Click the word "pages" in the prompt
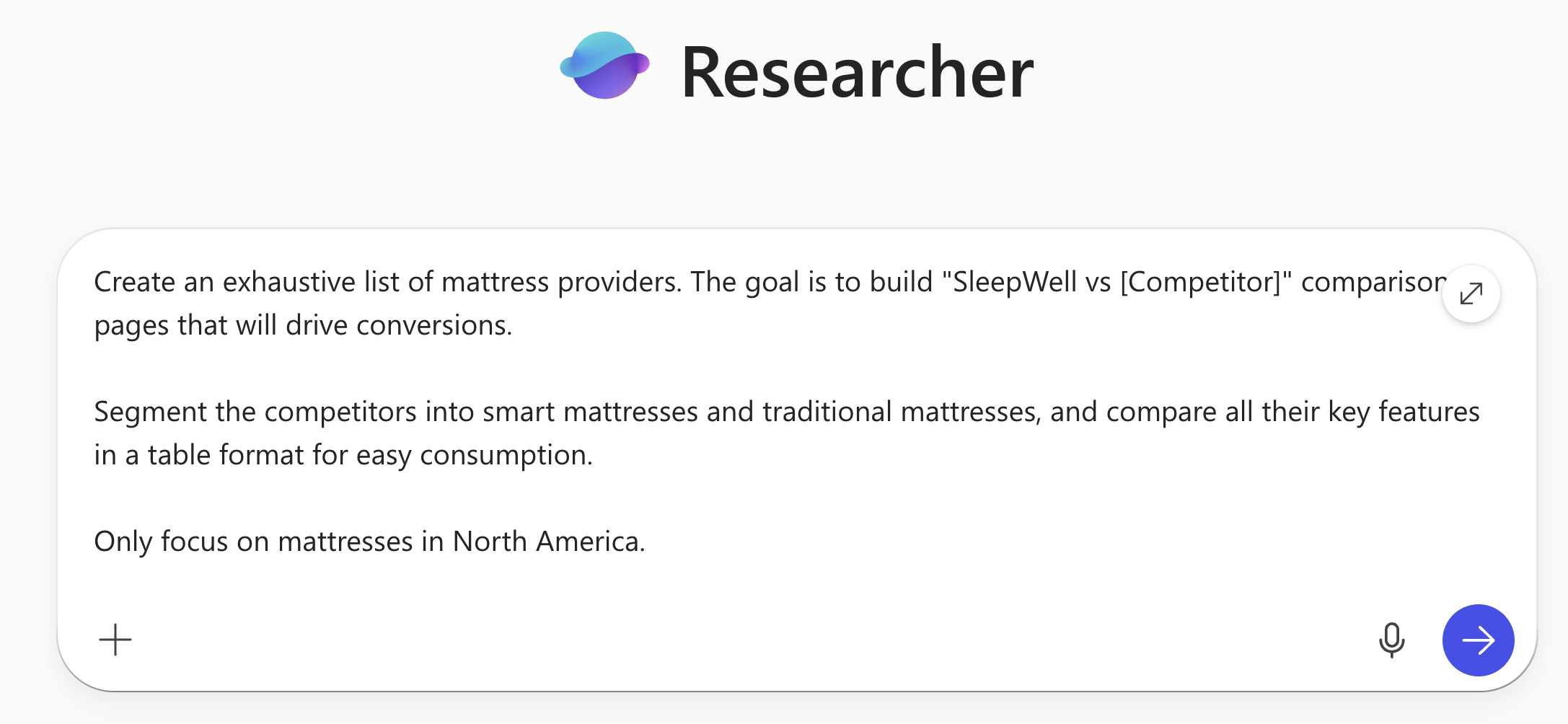Image resolution: width=1568 pixels, height=724 pixels. (x=131, y=327)
